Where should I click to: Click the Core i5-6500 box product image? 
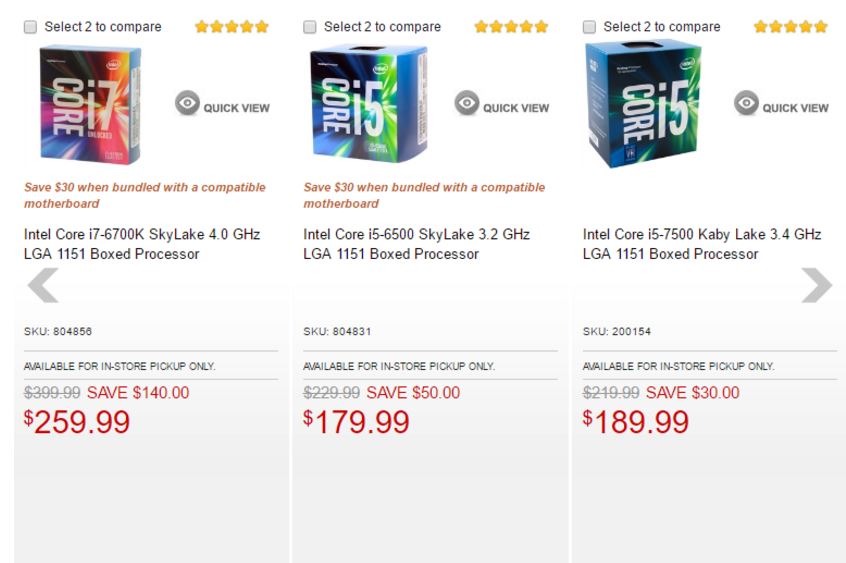click(360, 105)
